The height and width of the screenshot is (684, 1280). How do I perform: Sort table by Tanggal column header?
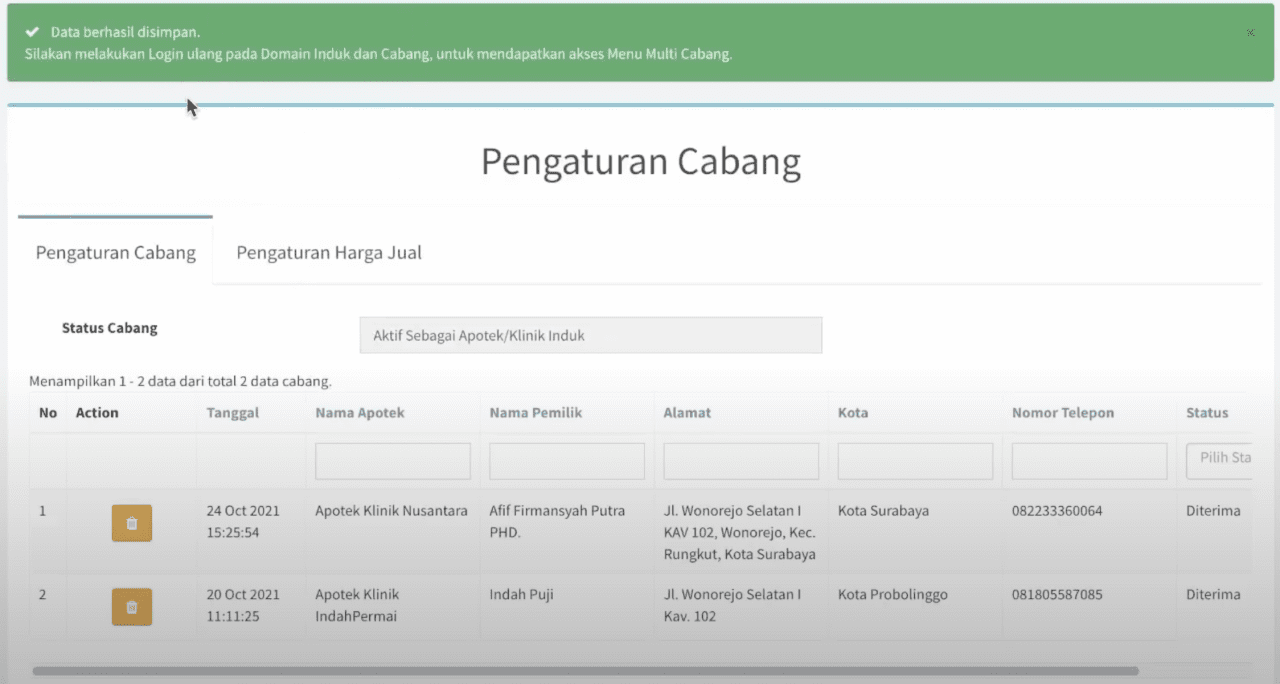pyautogui.click(x=233, y=413)
